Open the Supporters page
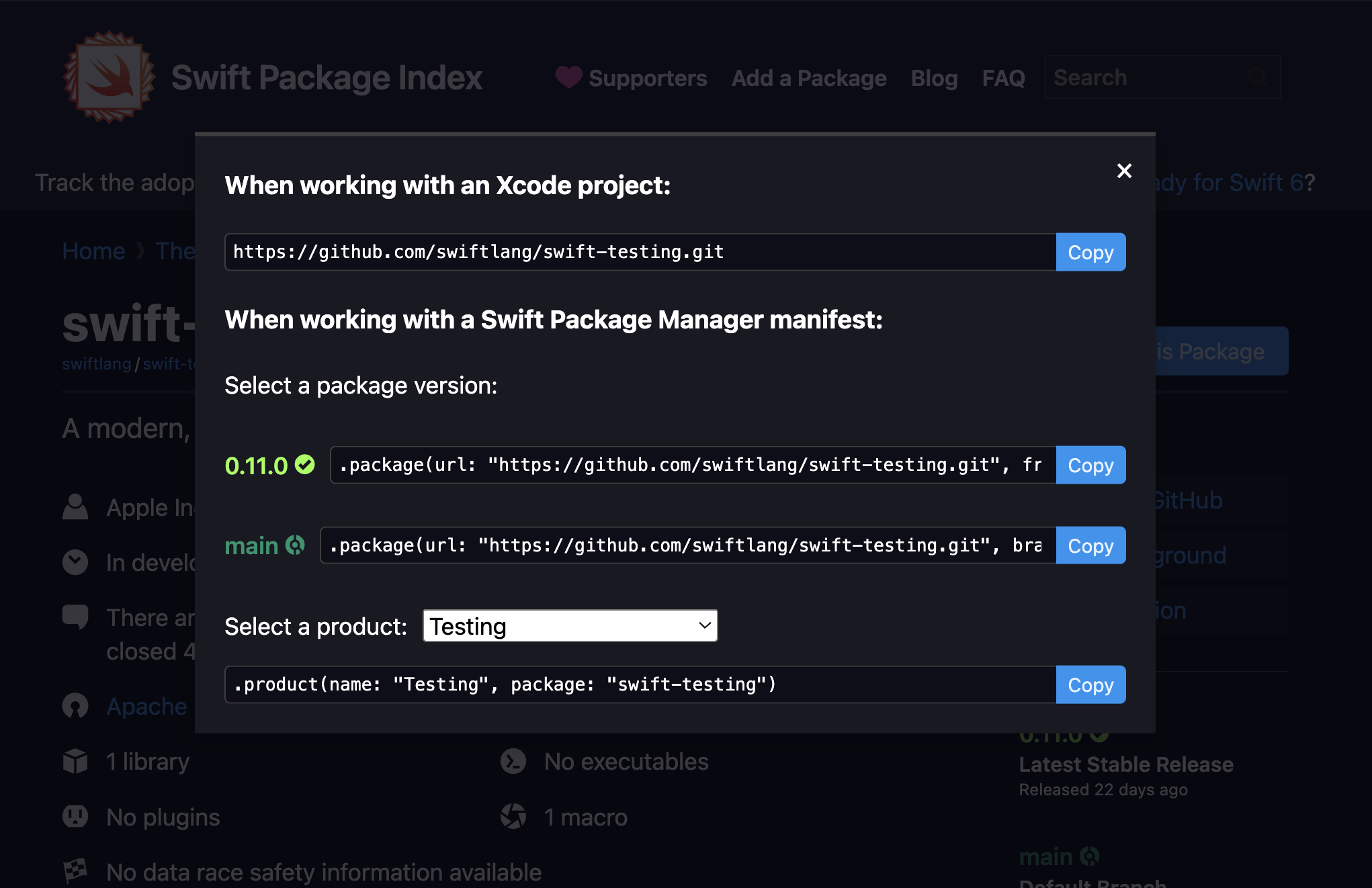 pyautogui.click(x=648, y=78)
